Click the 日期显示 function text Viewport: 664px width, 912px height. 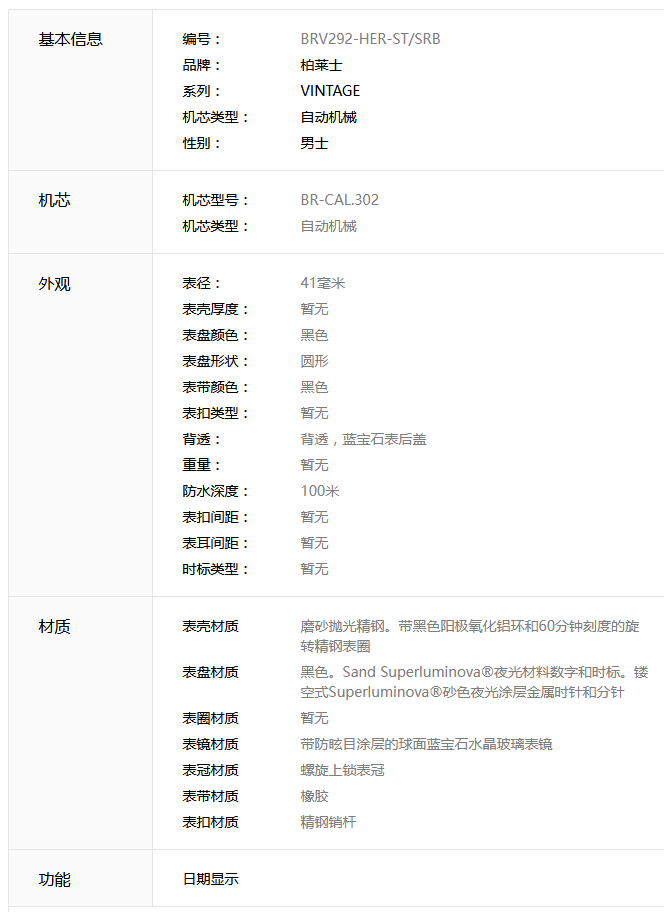(x=210, y=879)
